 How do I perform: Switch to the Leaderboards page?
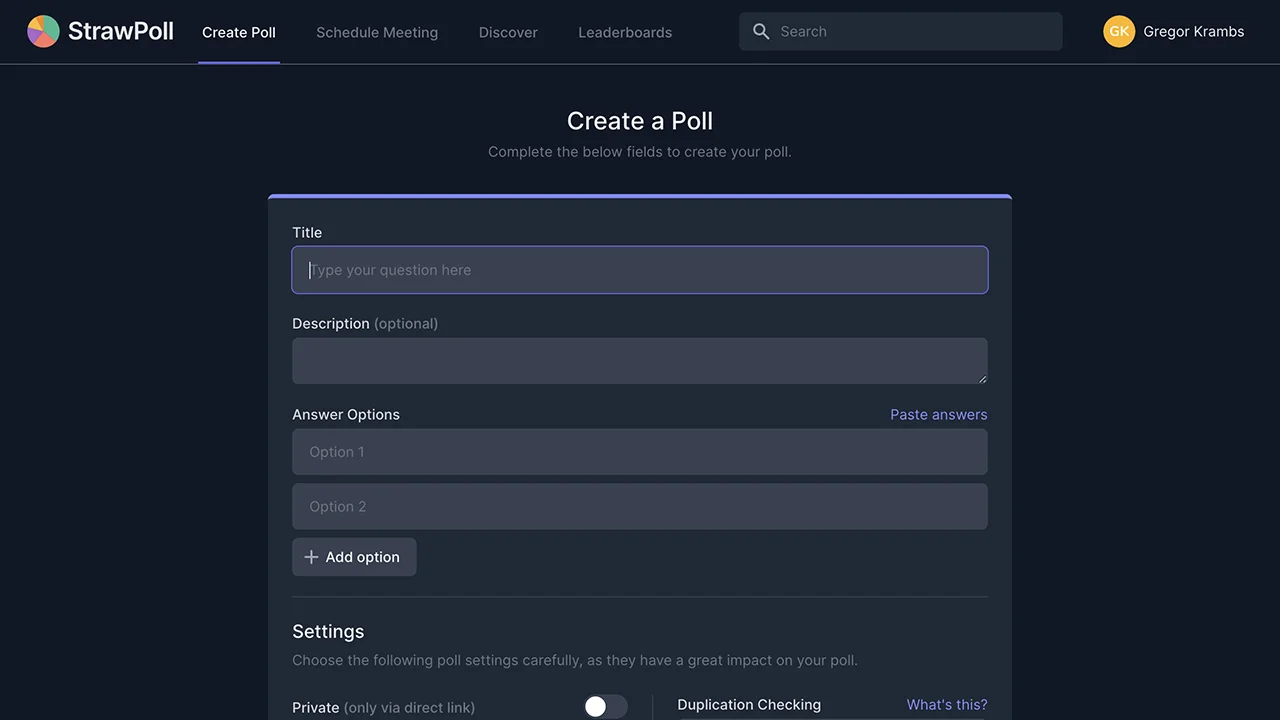[x=625, y=32]
